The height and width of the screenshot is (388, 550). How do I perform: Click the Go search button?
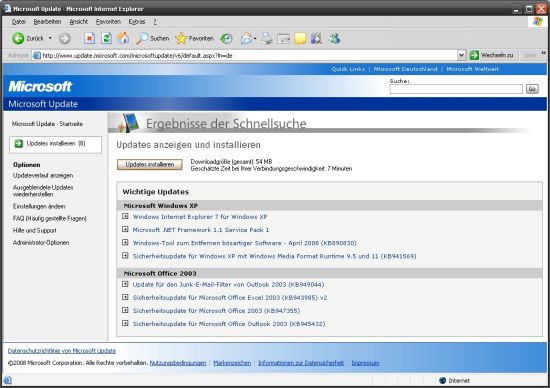(532, 89)
